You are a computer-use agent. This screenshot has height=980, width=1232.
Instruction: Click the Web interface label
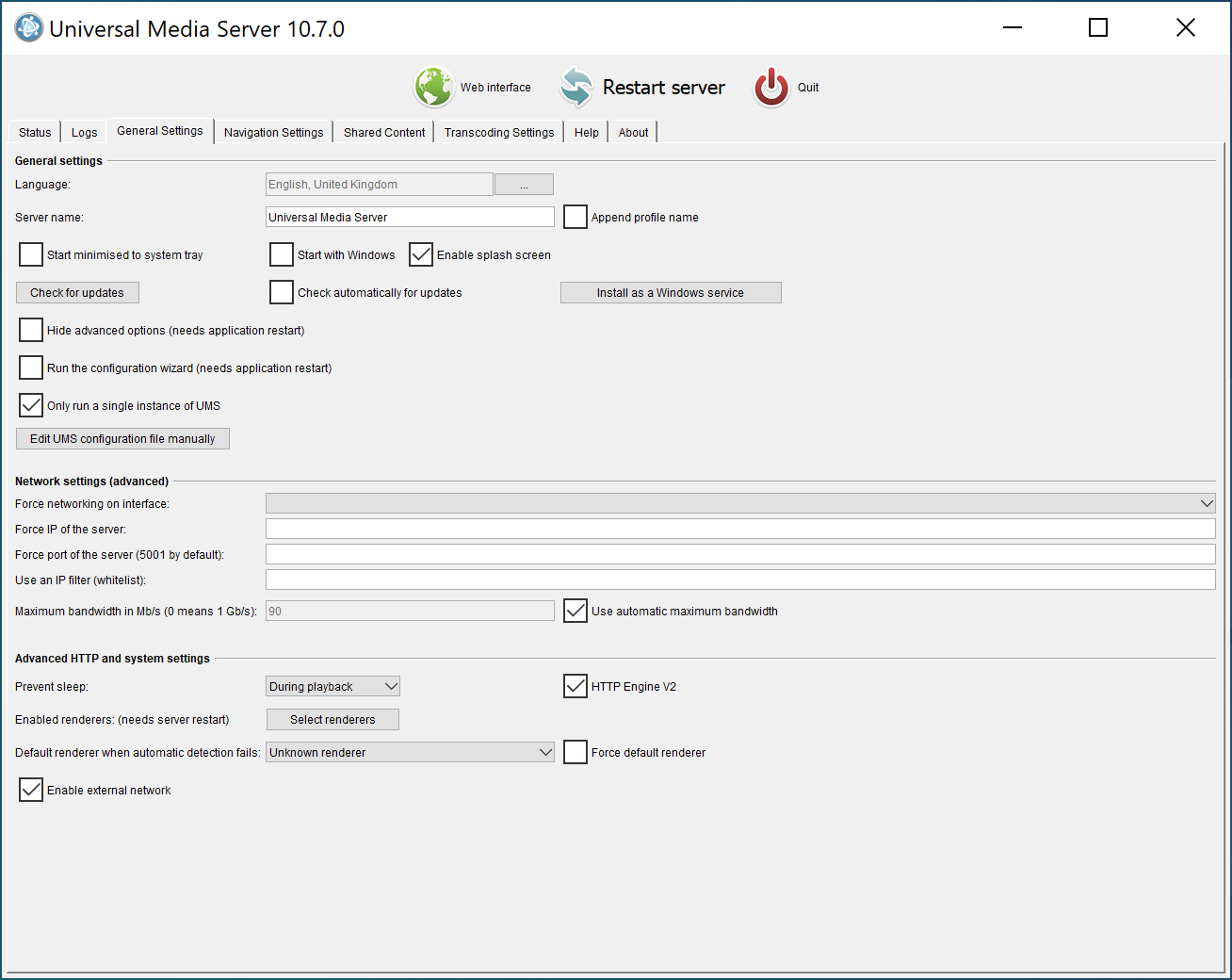pyautogui.click(x=495, y=87)
